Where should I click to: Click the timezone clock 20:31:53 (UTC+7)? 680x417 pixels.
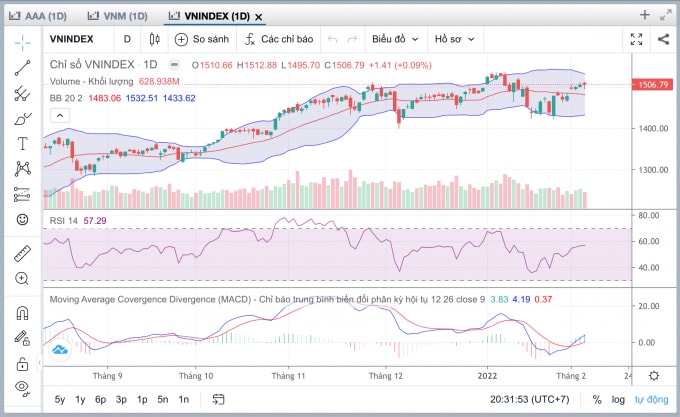click(530, 399)
